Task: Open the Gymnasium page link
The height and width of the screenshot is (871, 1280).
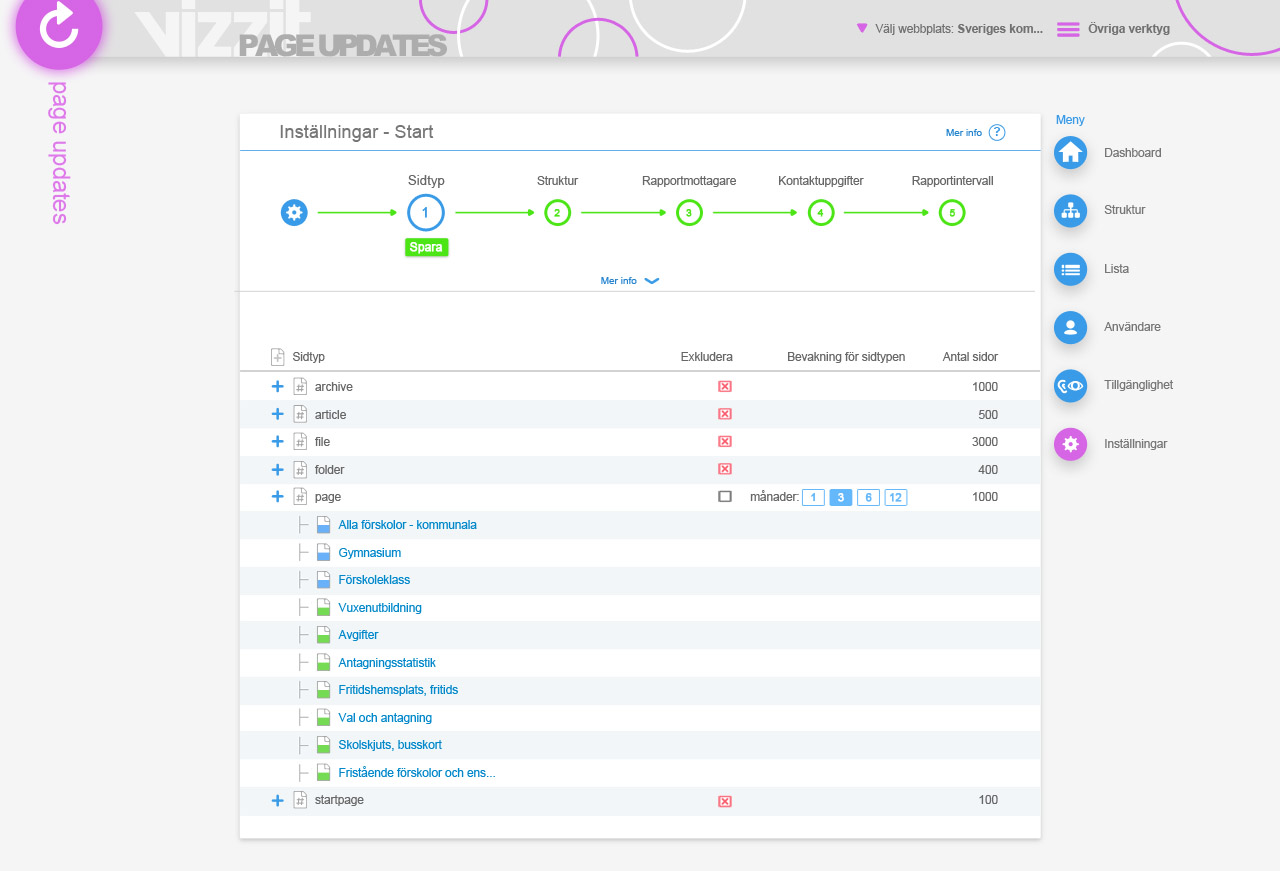Action: click(x=370, y=553)
